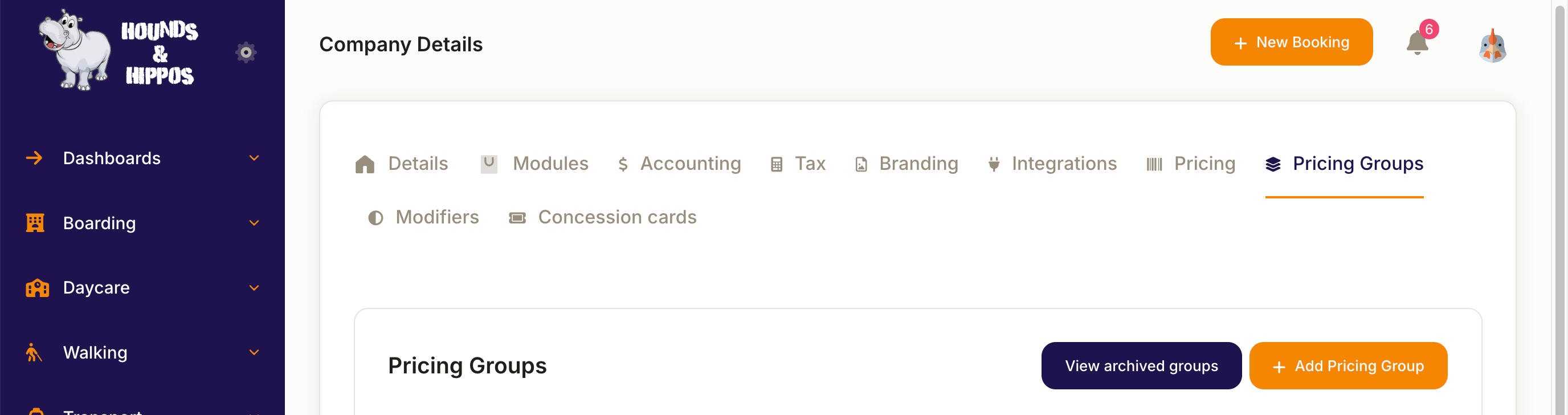Expand the Walking section chevron
The height and width of the screenshot is (415, 1568).
[x=255, y=352]
